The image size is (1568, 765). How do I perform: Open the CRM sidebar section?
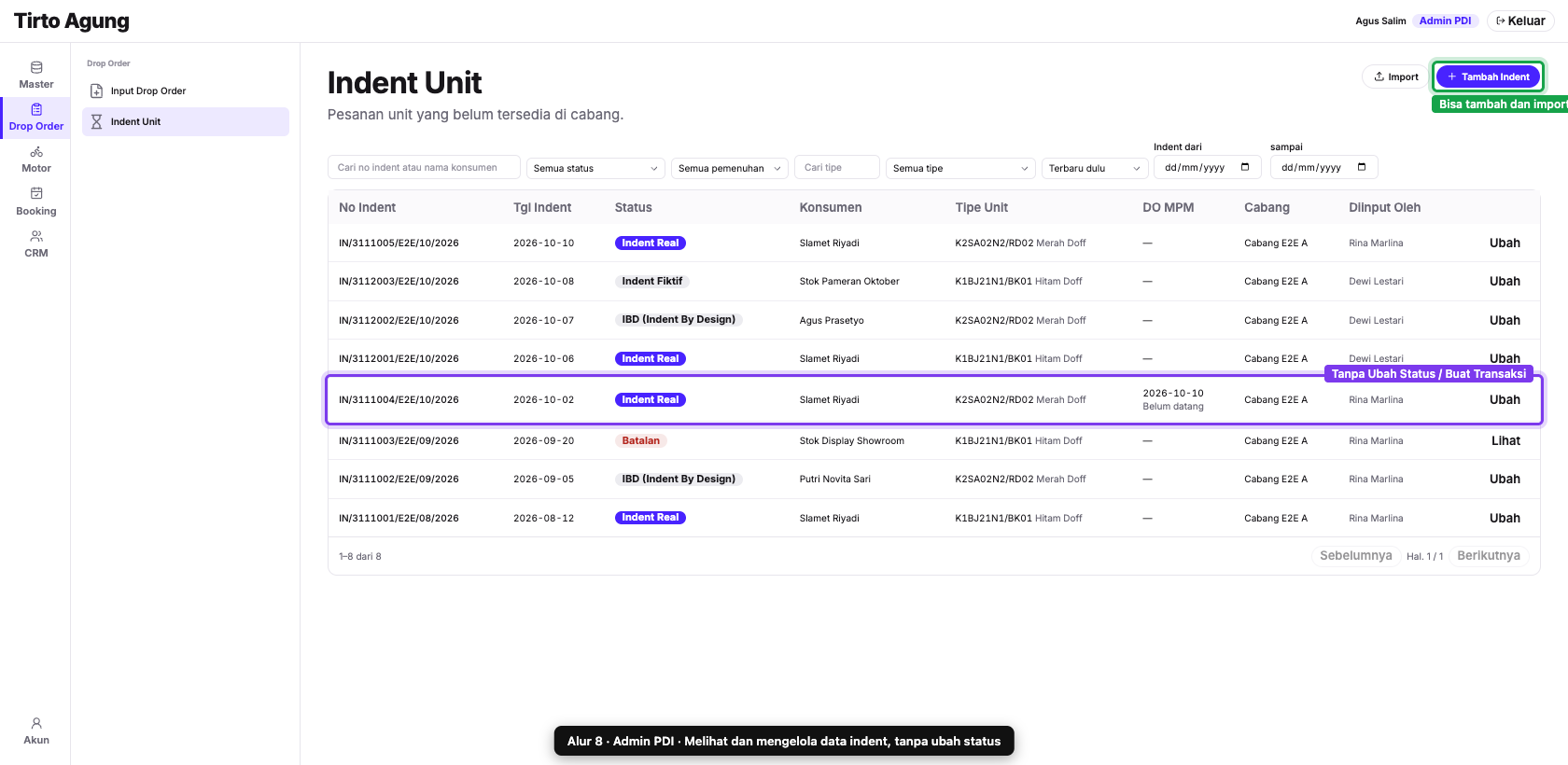35,243
